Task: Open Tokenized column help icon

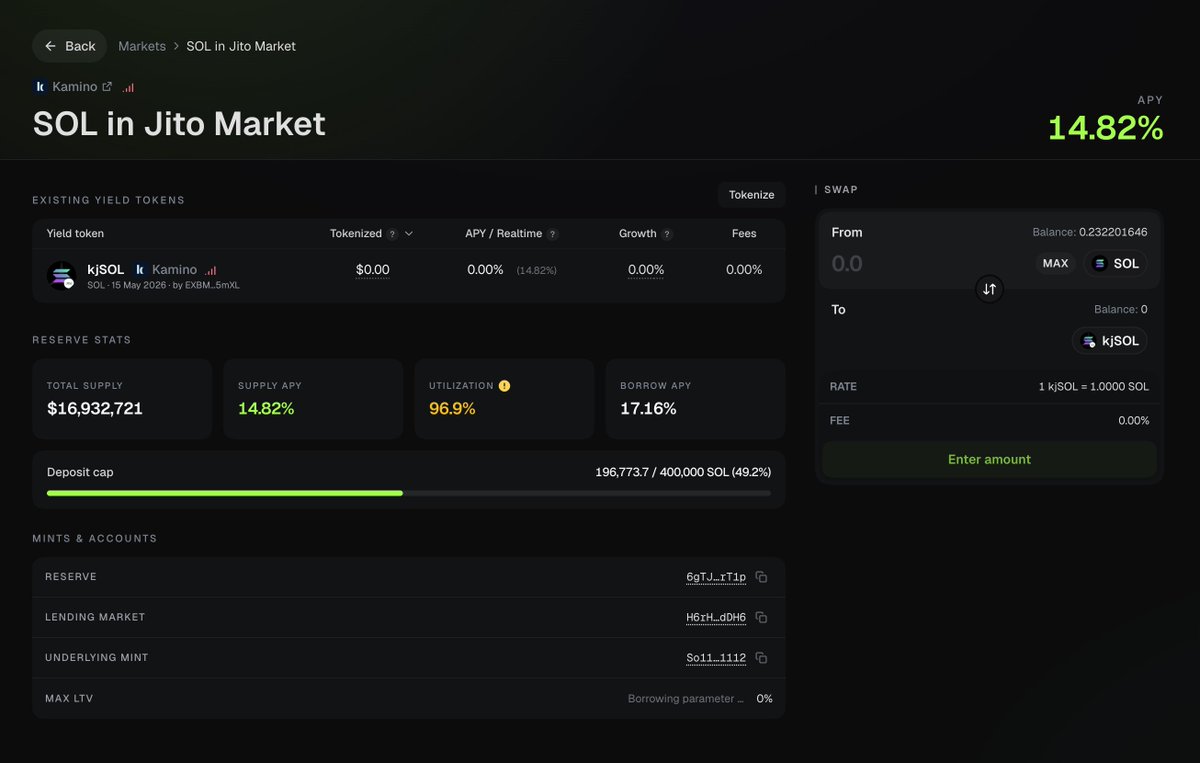Action: [392, 234]
